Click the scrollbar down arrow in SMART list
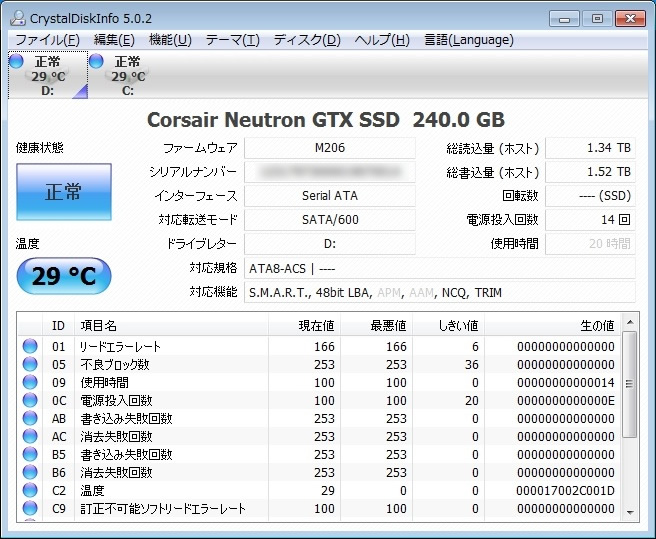 point(630,512)
